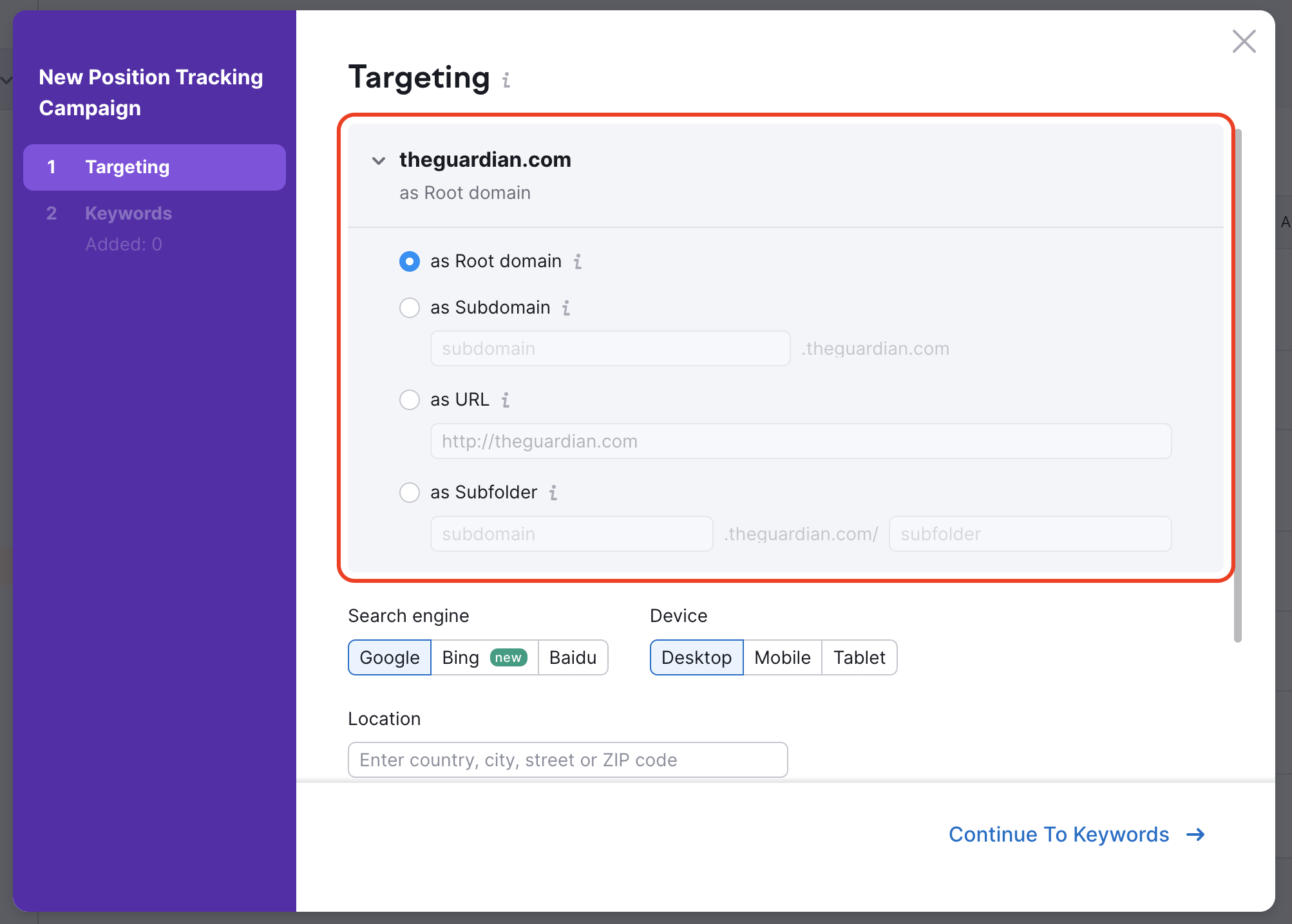Screen dimensions: 1292x924
Task: Click the 'New Position Tracking Campaign' heading
Action: (151, 93)
